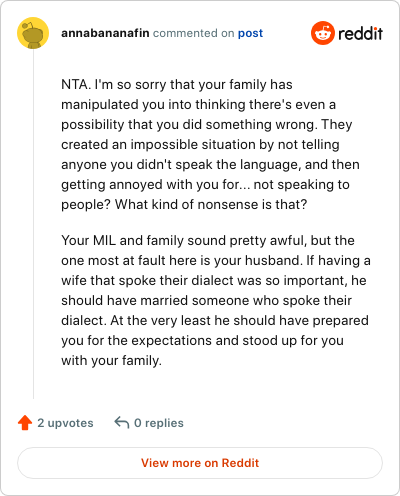
Task: Click the final line "with your family."
Action: 111,361
